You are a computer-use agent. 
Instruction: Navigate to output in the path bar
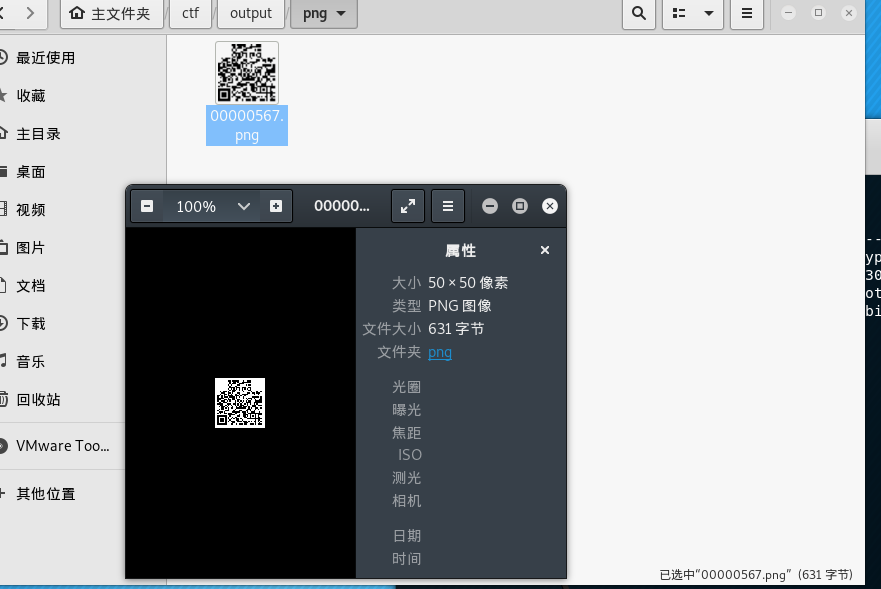tap(251, 13)
